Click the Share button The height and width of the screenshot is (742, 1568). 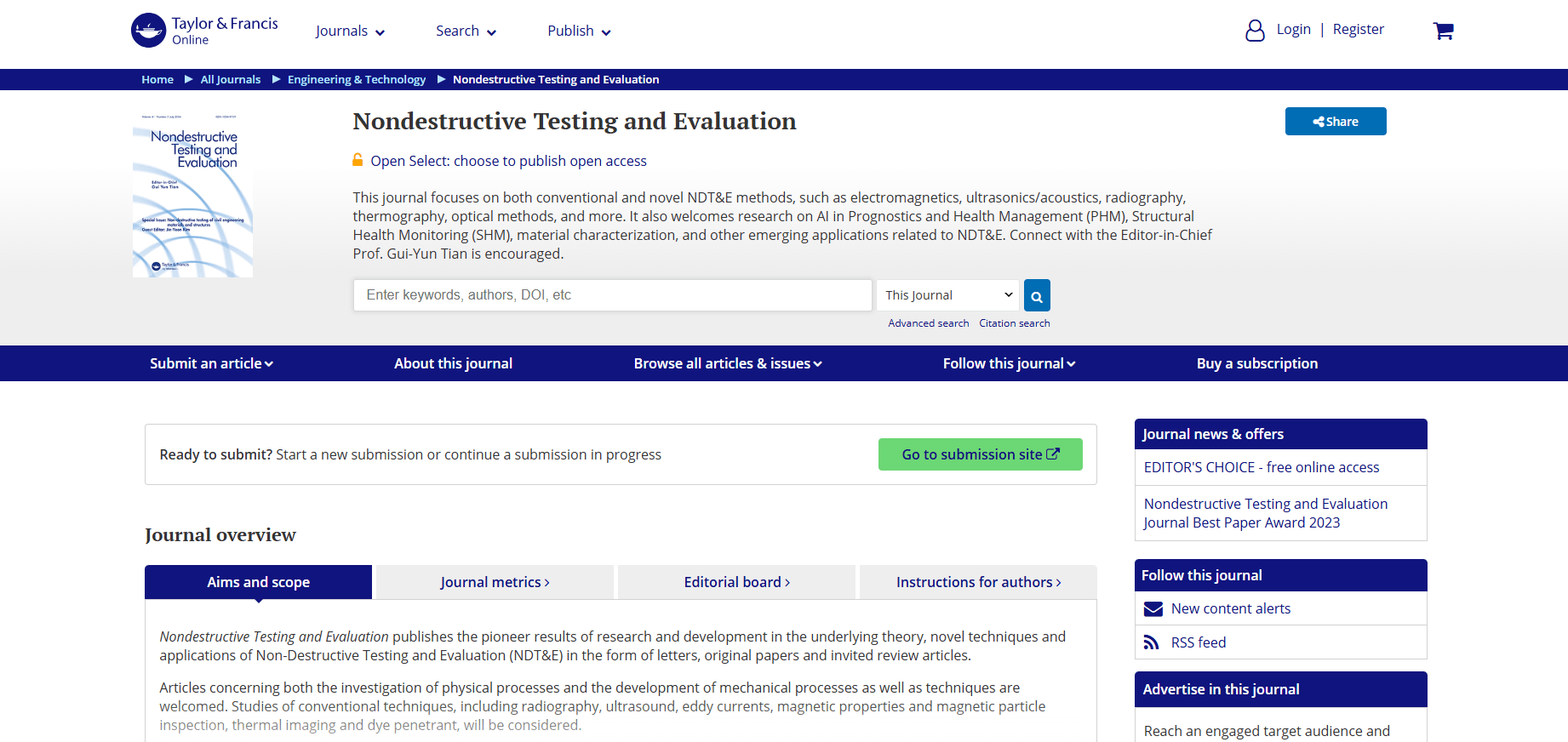click(1336, 121)
